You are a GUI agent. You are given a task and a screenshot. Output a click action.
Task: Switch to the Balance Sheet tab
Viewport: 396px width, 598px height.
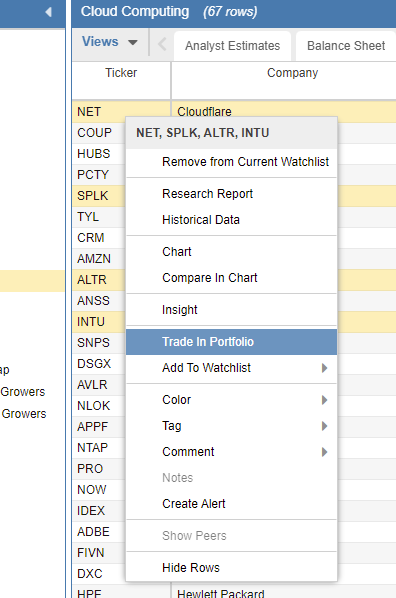(x=346, y=46)
